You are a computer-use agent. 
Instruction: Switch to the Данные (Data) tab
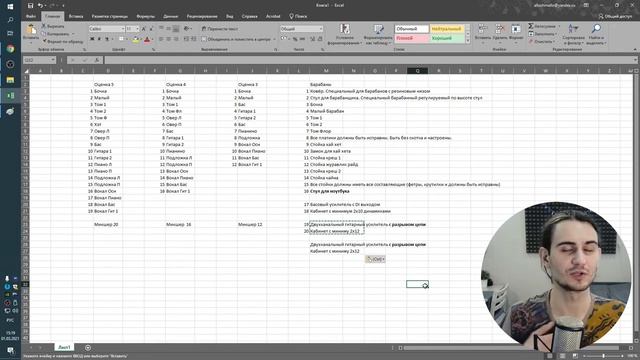pos(171,16)
